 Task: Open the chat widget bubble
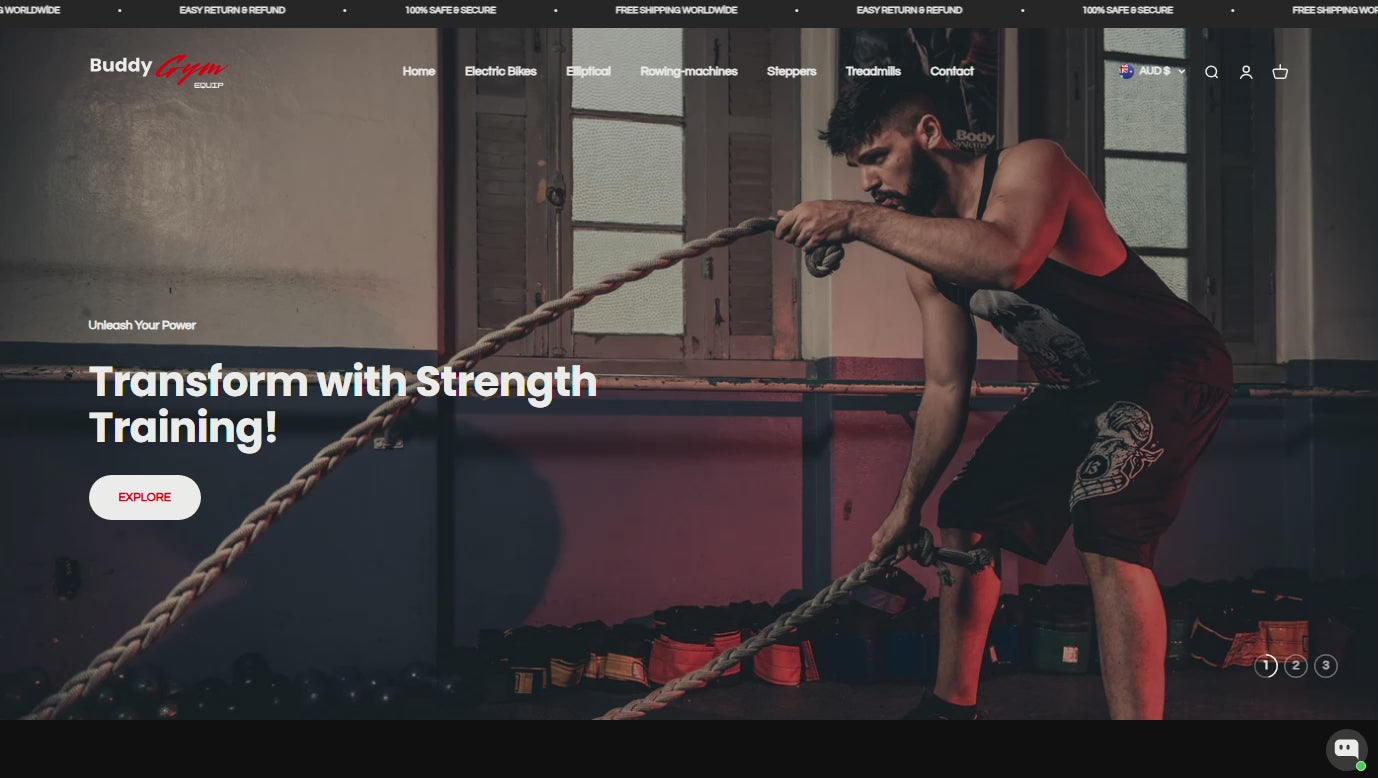coord(1346,749)
